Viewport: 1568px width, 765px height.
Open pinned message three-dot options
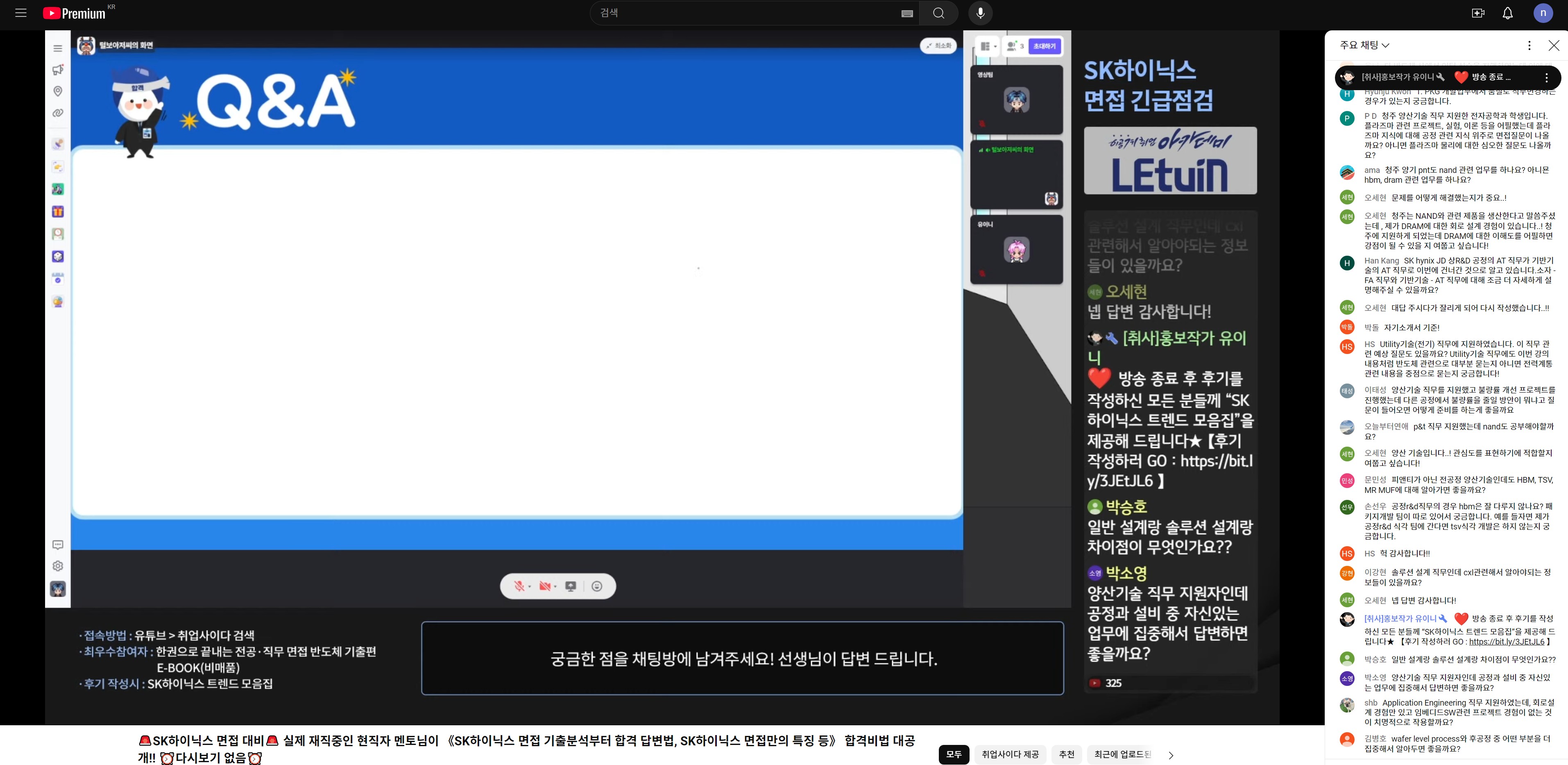click(1546, 77)
